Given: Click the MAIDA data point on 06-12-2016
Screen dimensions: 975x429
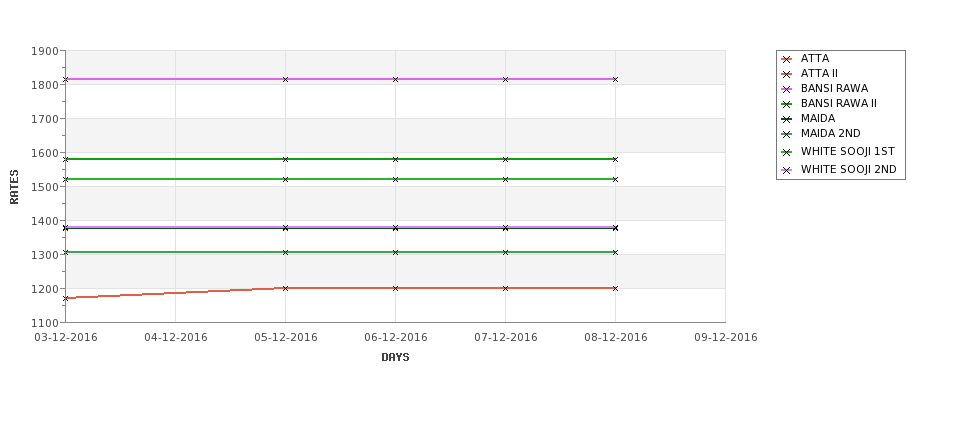Looking at the screenshot, I should coord(395,229).
